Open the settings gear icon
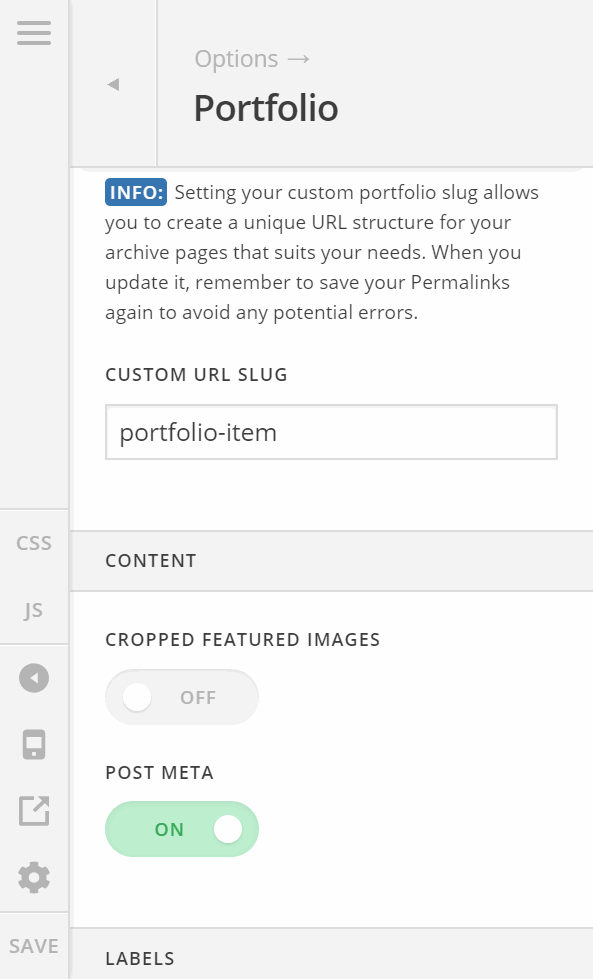Screen dimensions: 593x979 click(x=34, y=877)
